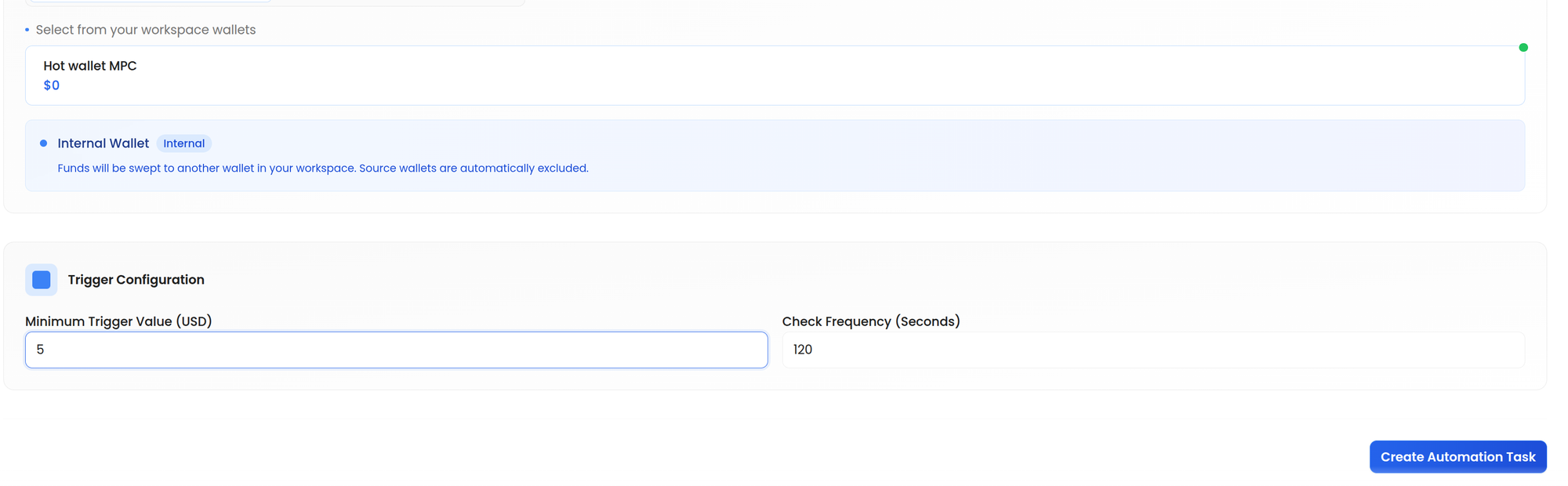
Task: Click the $0 balance of Hot wallet MPC
Action: (x=52, y=85)
